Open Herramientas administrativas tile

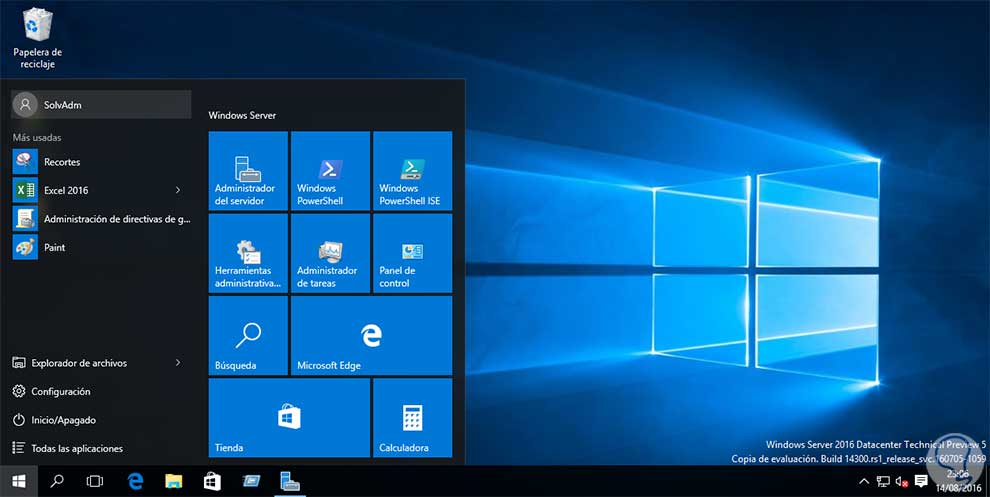tap(248, 253)
